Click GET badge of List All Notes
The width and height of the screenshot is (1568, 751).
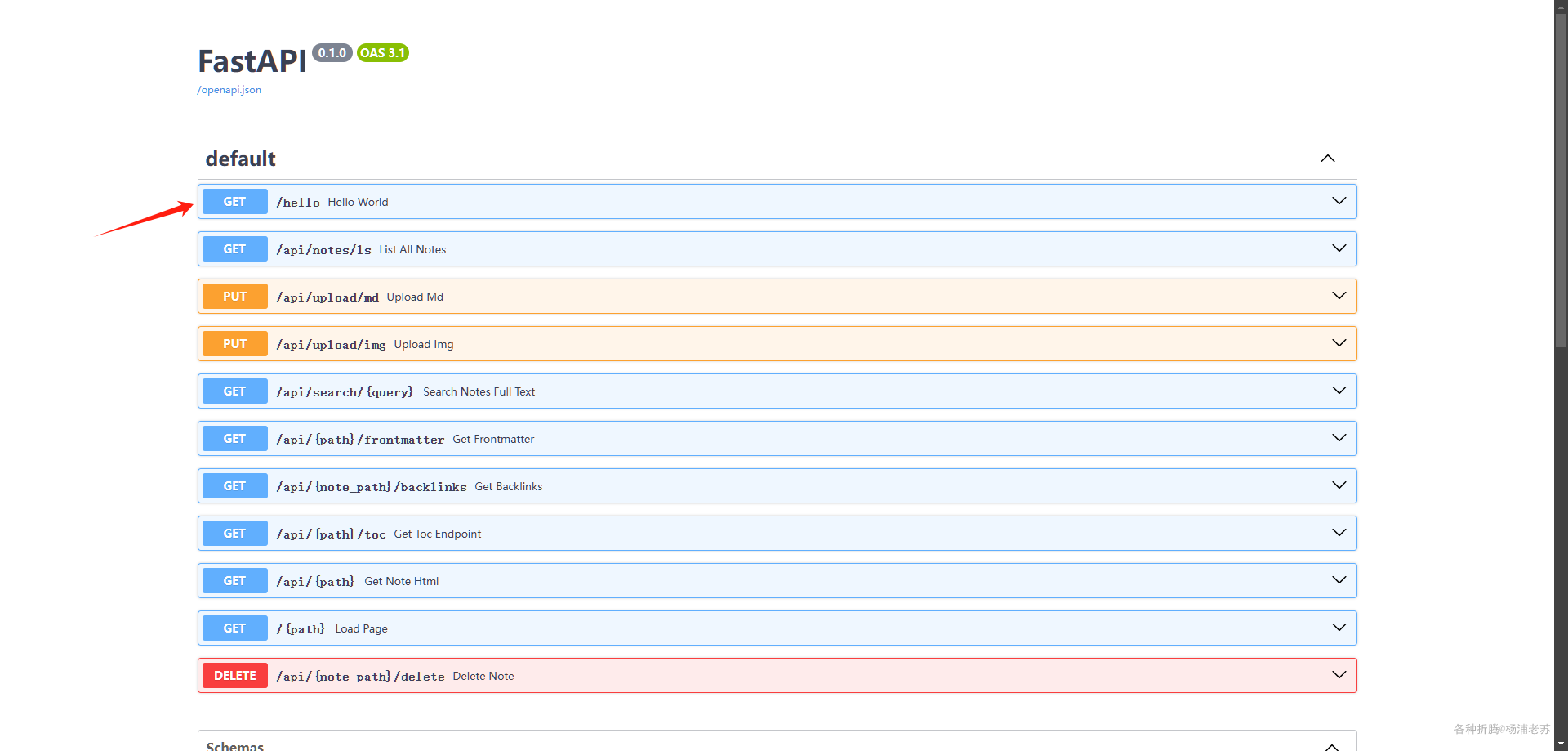pos(235,249)
